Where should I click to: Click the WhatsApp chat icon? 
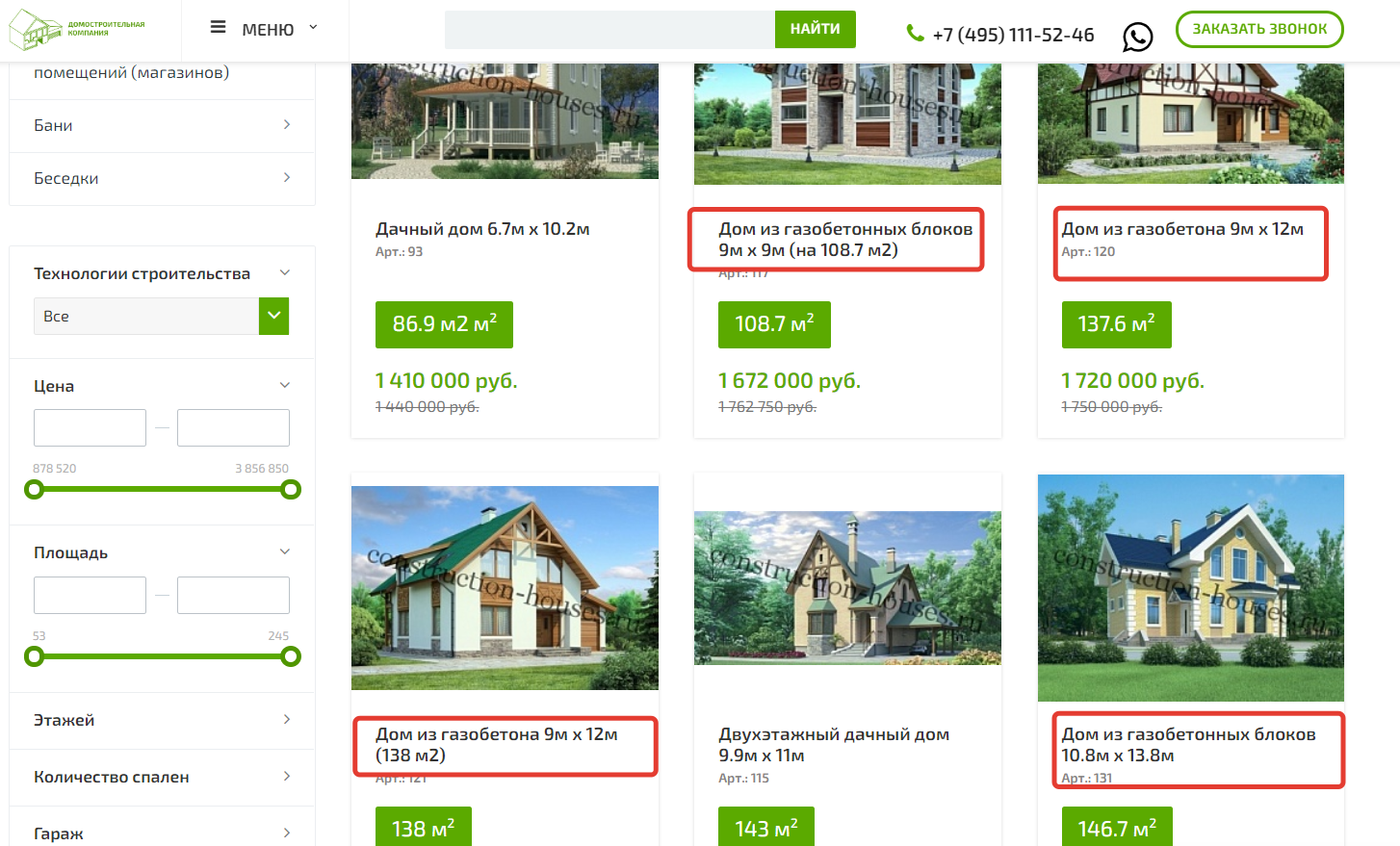[x=1138, y=37]
